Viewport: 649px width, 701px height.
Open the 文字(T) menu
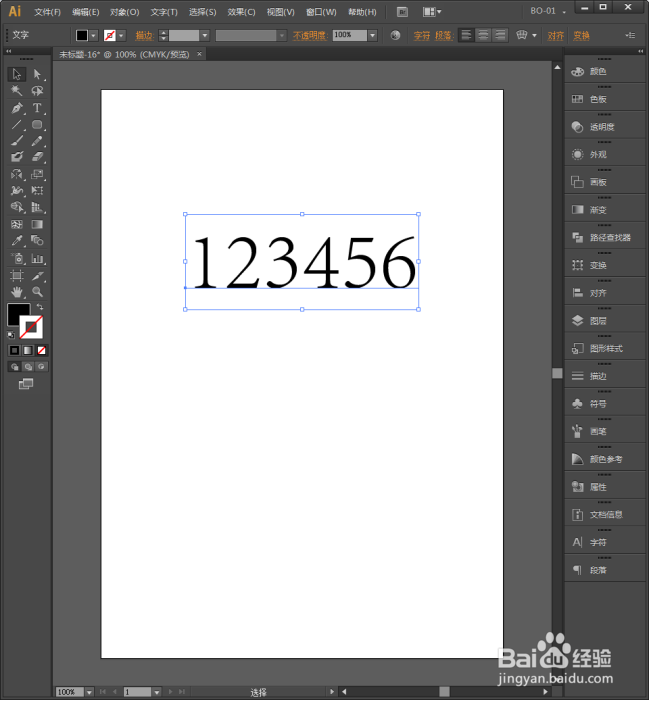click(164, 12)
